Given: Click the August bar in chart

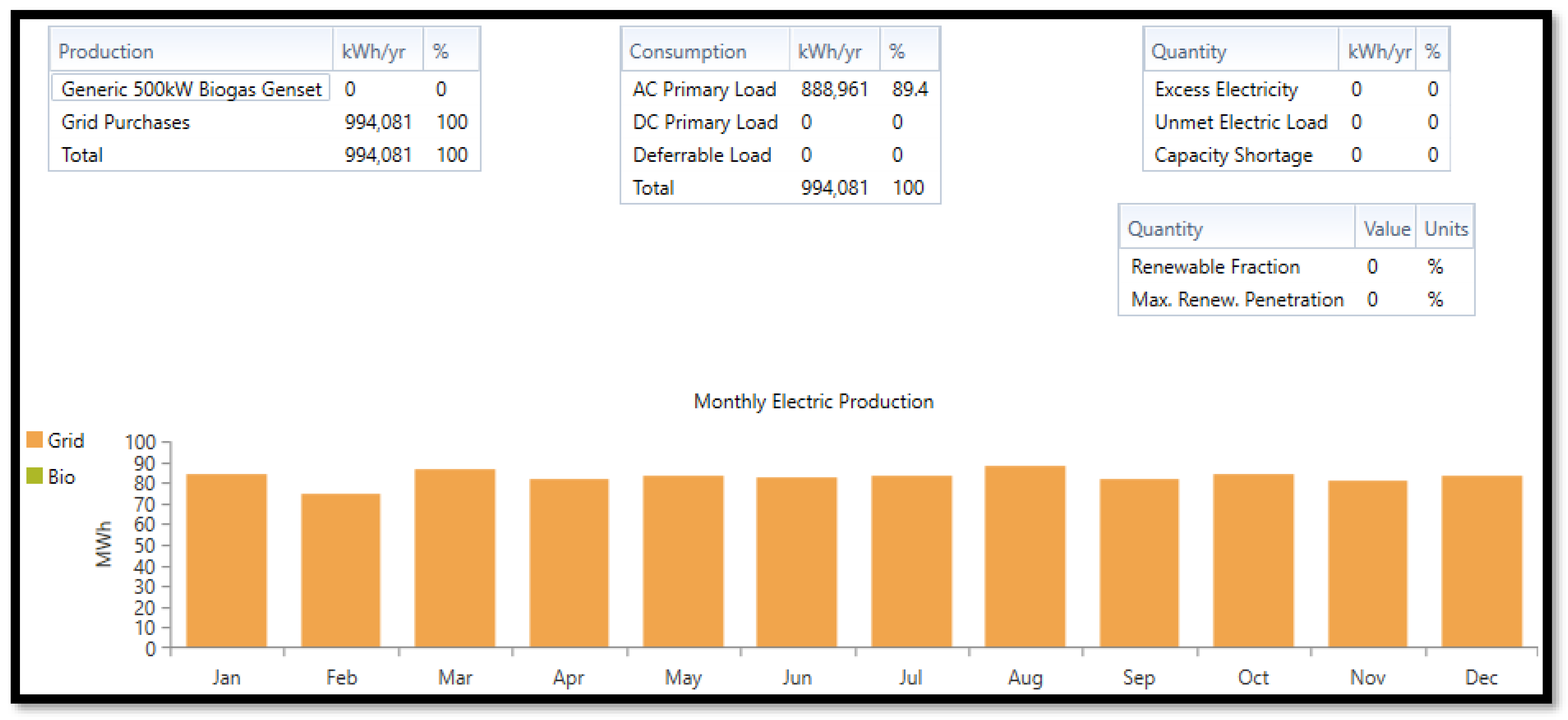Looking at the screenshot, I should pos(1024,557).
